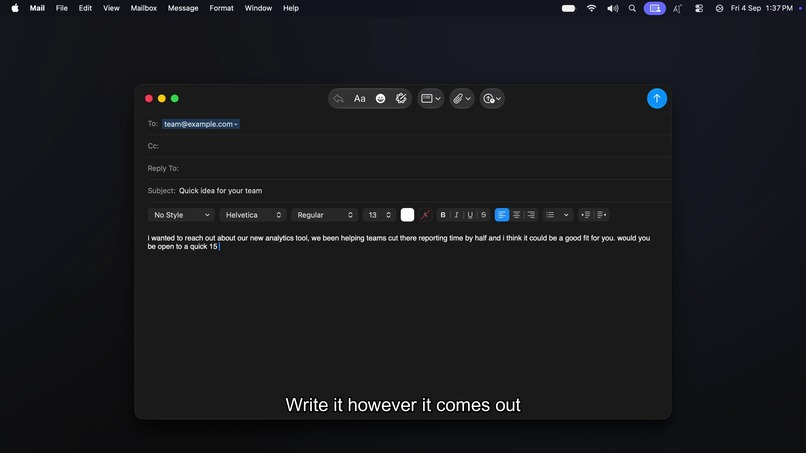This screenshot has height=453, width=806.
Task: Open the Window menu
Action: (x=258, y=8)
